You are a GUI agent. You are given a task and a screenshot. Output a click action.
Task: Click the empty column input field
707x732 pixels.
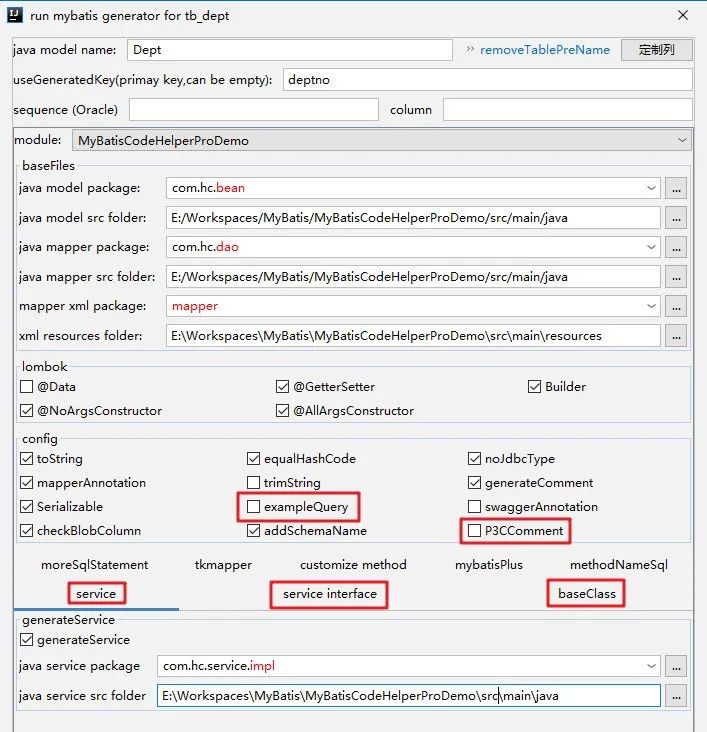(x=567, y=110)
